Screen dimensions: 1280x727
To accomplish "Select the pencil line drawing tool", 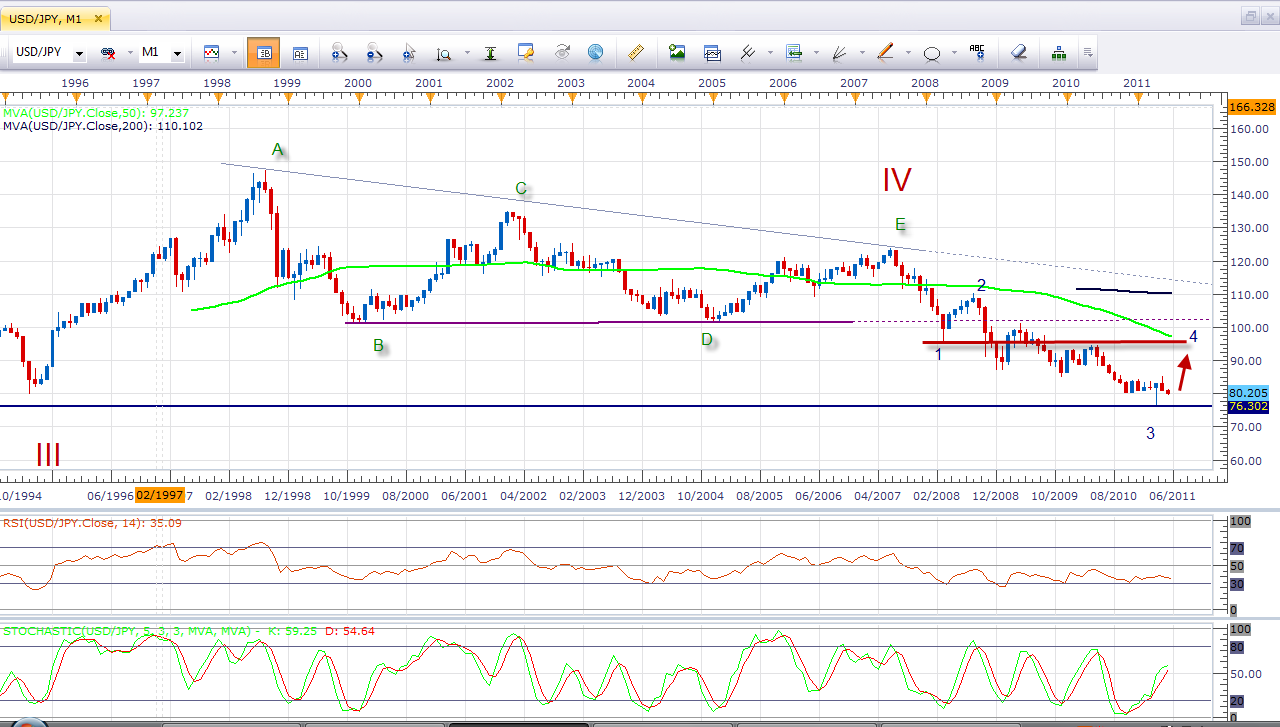I will click(x=886, y=52).
